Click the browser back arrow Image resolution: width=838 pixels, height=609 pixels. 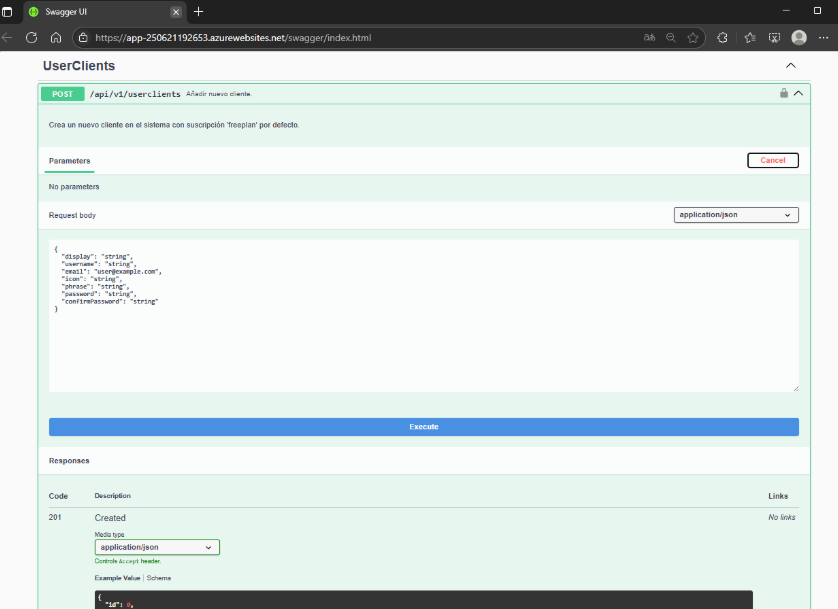(7, 37)
